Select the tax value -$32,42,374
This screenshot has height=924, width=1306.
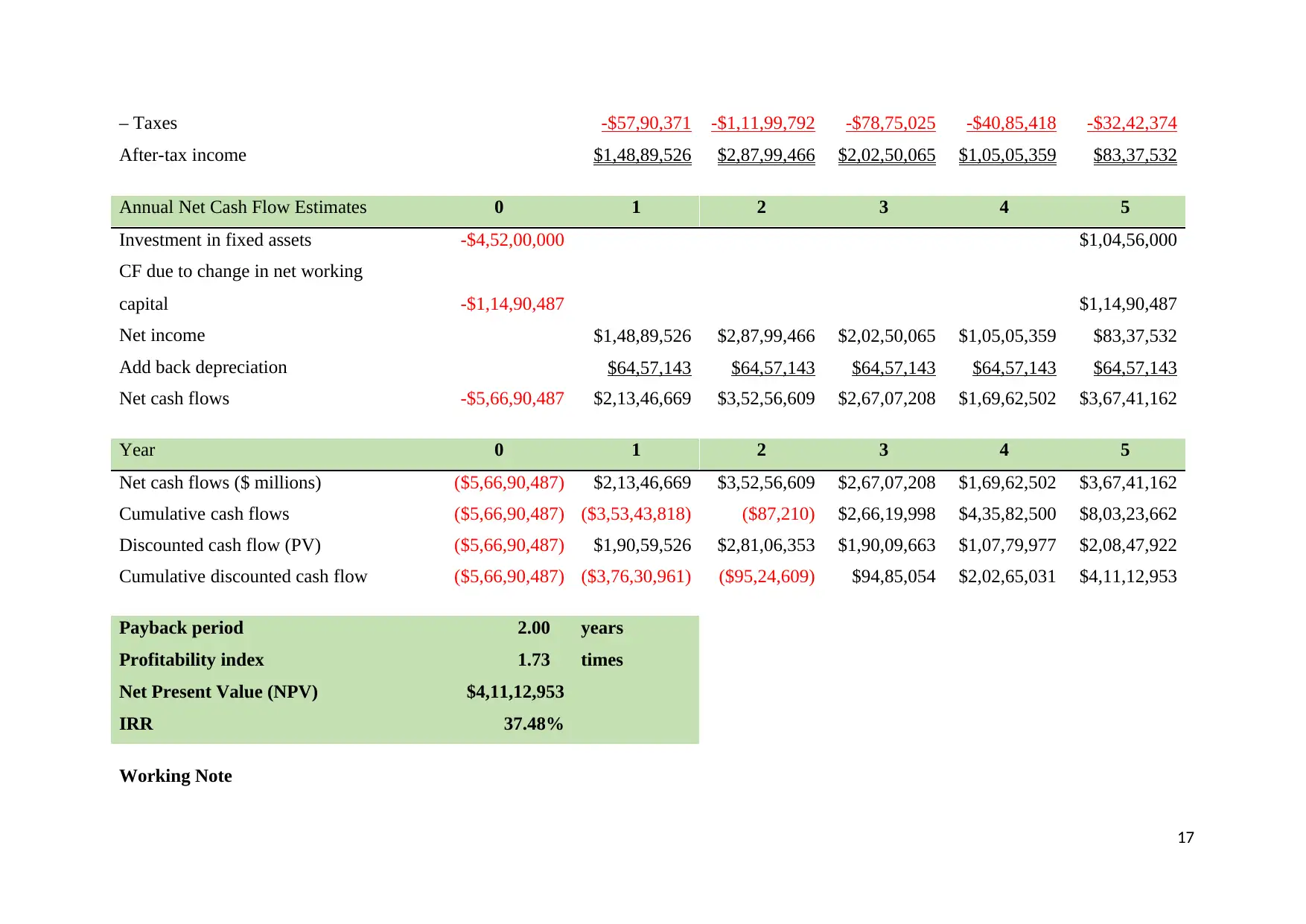coord(1132,123)
